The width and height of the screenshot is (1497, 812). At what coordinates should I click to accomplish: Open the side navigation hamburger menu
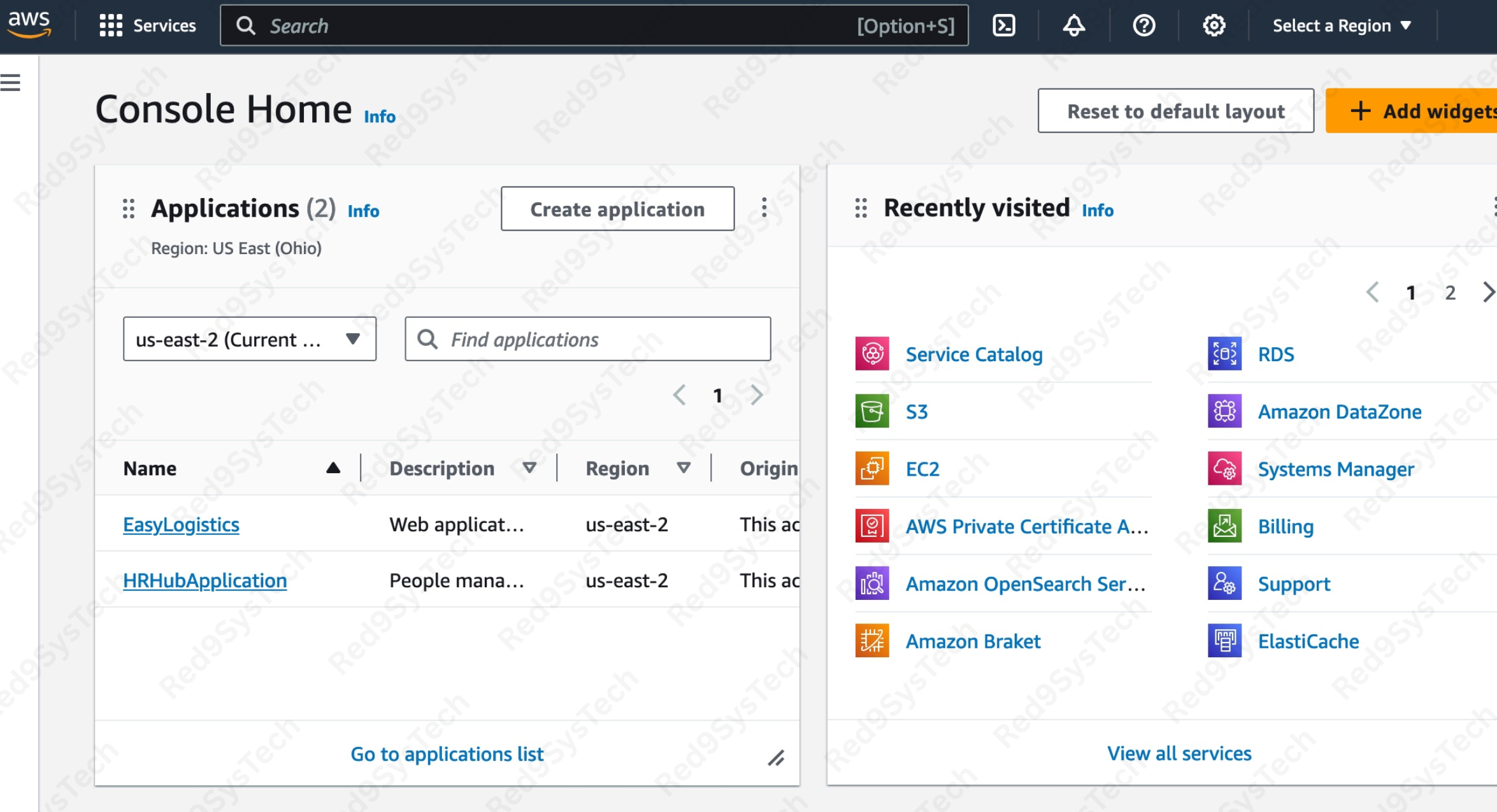(x=10, y=82)
